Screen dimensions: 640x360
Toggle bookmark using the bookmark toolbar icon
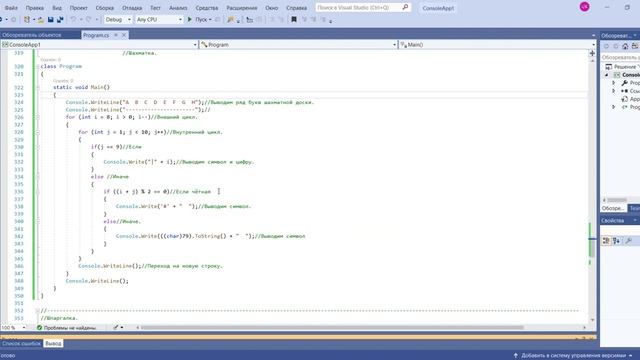point(293,20)
